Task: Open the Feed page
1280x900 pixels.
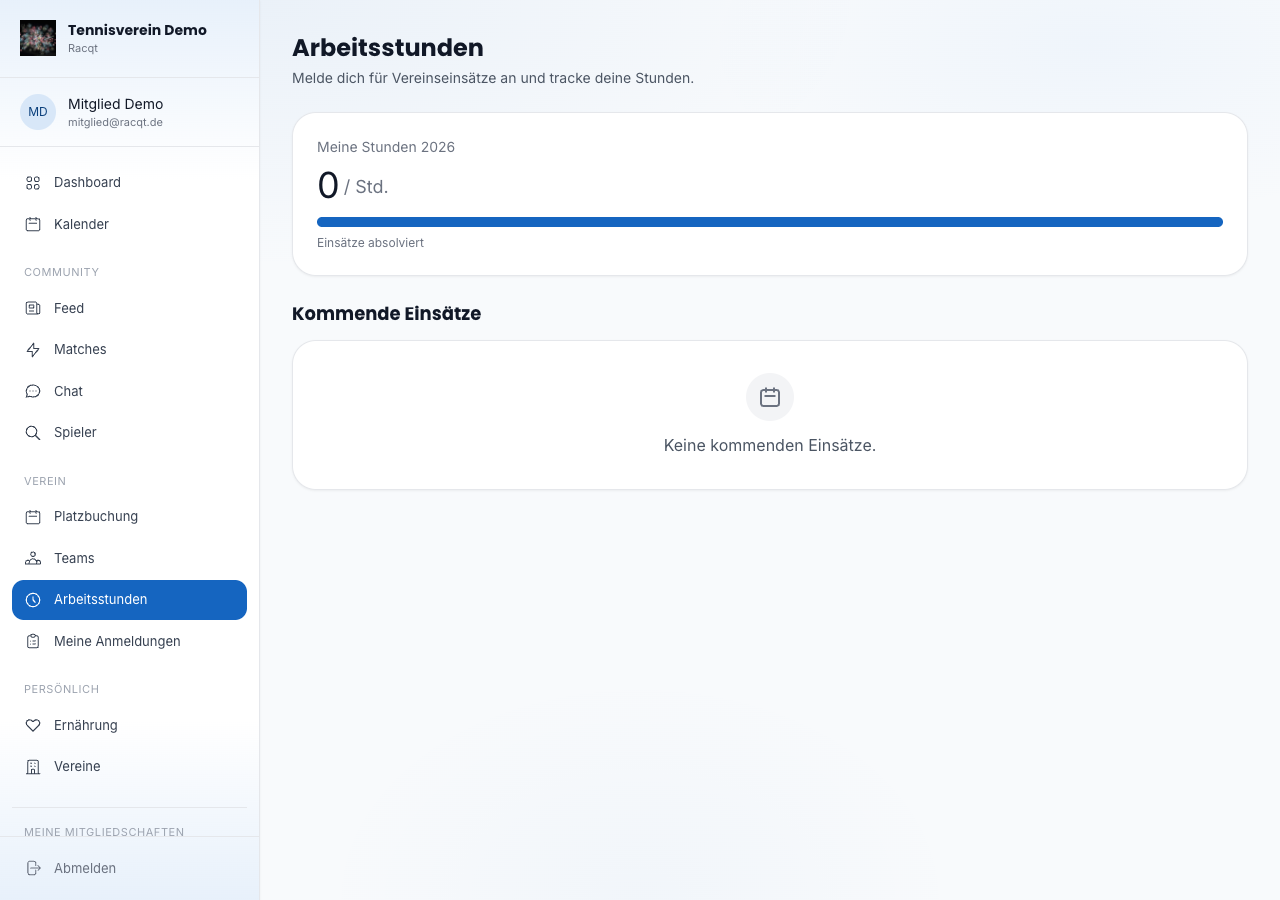Action: pos(129,309)
